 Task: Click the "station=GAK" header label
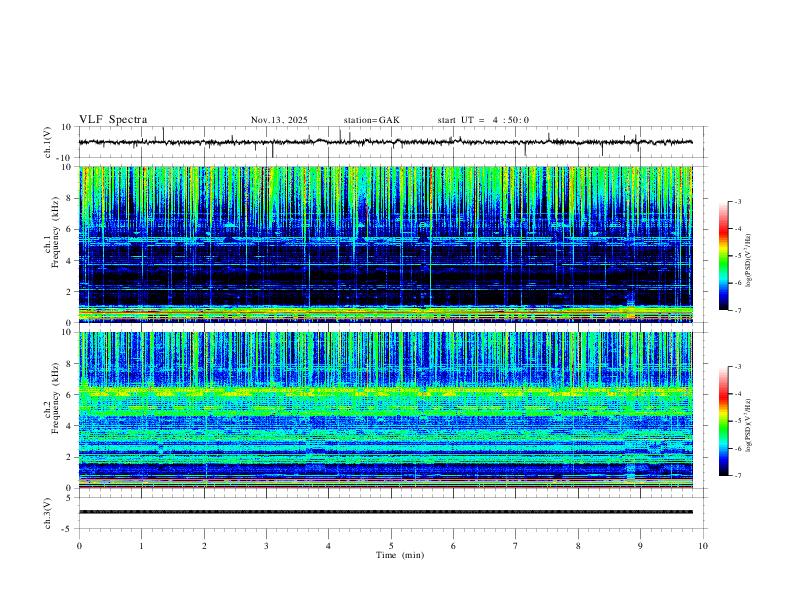(371, 120)
